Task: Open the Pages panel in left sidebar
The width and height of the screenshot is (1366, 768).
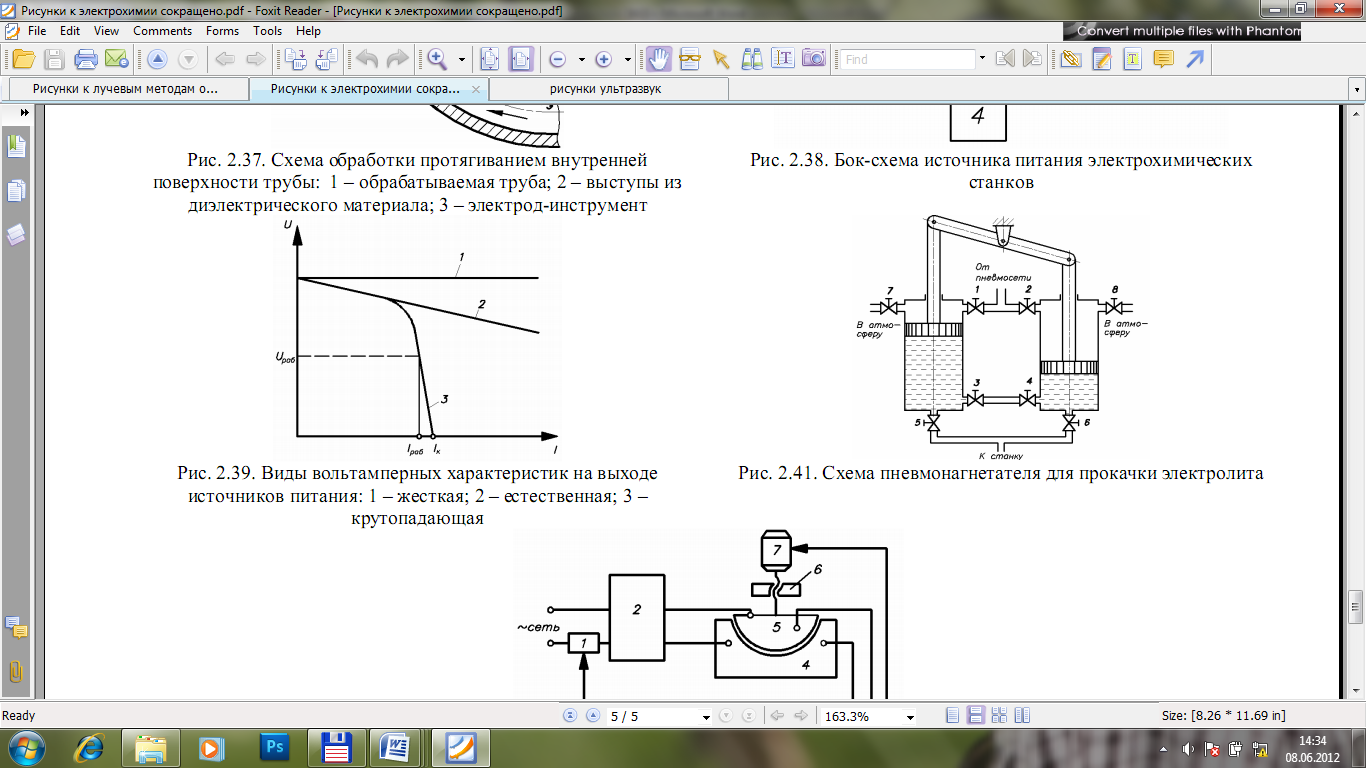Action: [16, 190]
